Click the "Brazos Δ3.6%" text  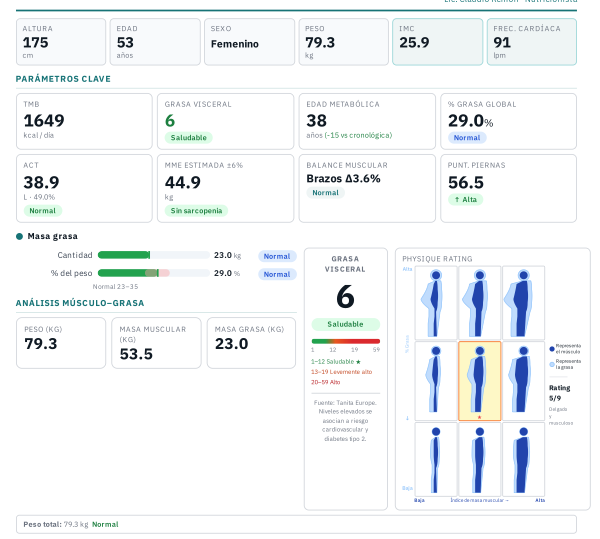coord(343,179)
